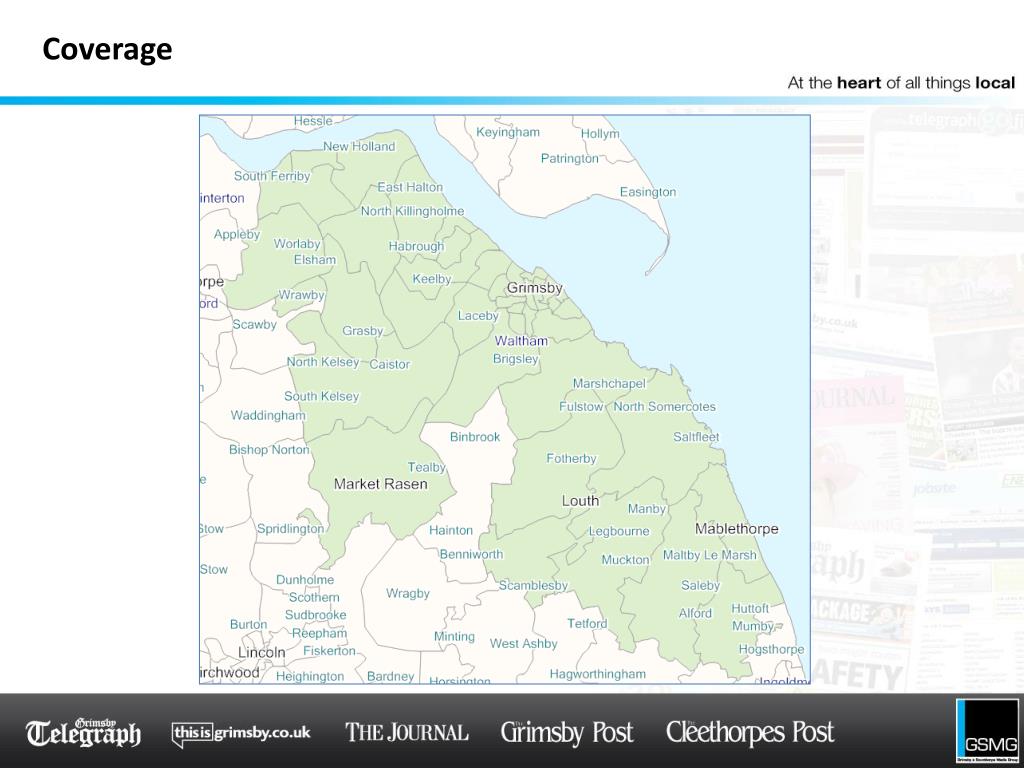Click the Grimsby Telegraph logo
Screen dimensions: 1024x768
[83, 733]
